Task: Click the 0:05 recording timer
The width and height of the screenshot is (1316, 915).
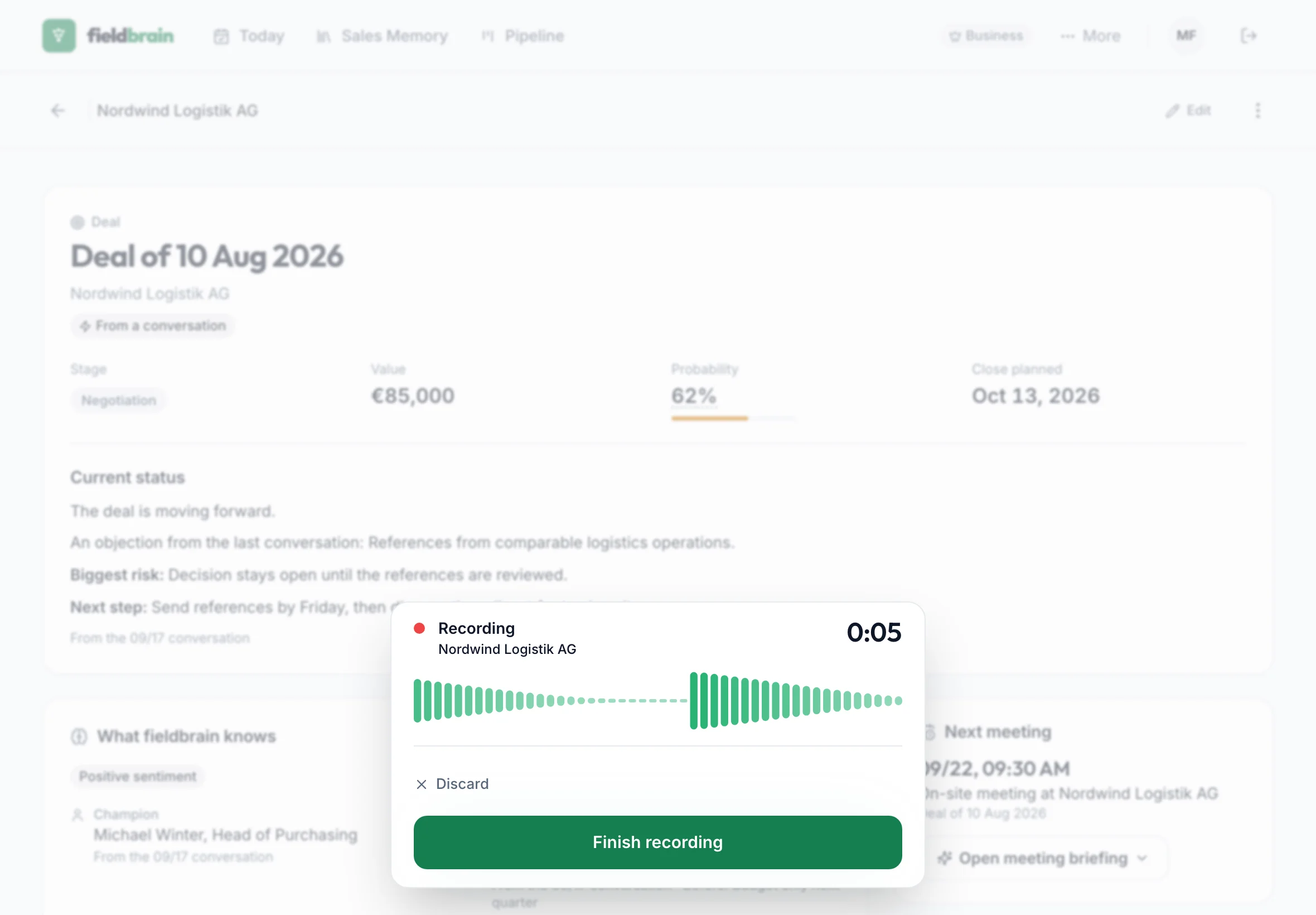Action: pos(874,632)
